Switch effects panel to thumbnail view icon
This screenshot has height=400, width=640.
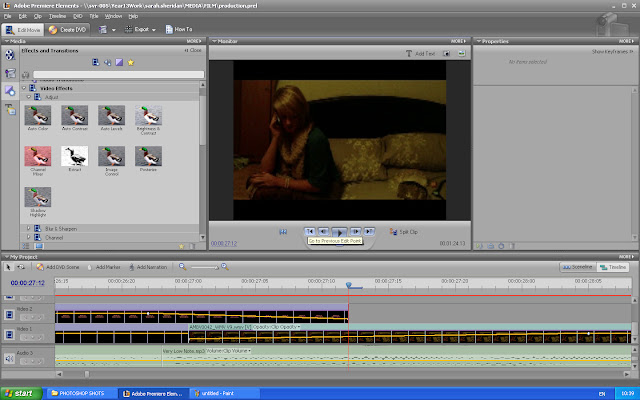(x=39, y=246)
